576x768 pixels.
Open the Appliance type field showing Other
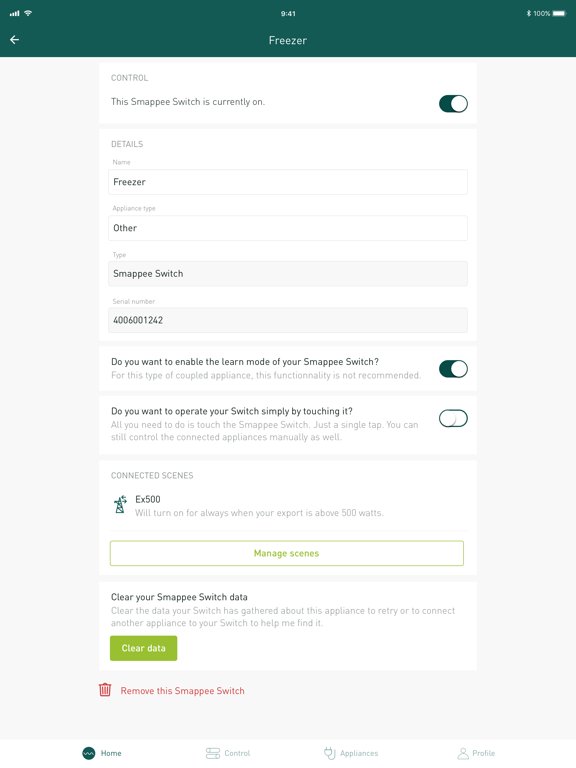coord(288,228)
